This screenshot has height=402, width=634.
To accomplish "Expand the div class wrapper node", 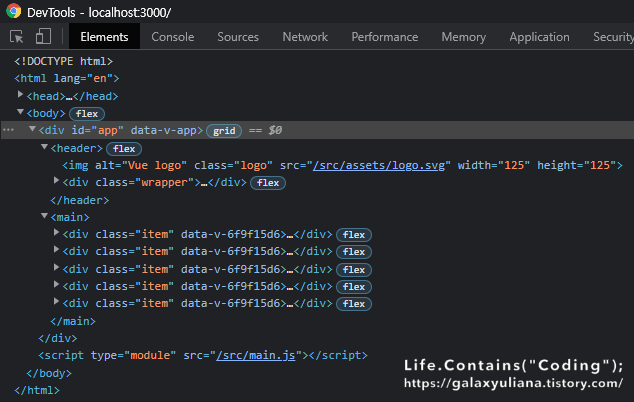I will pyautogui.click(x=57, y=180).
